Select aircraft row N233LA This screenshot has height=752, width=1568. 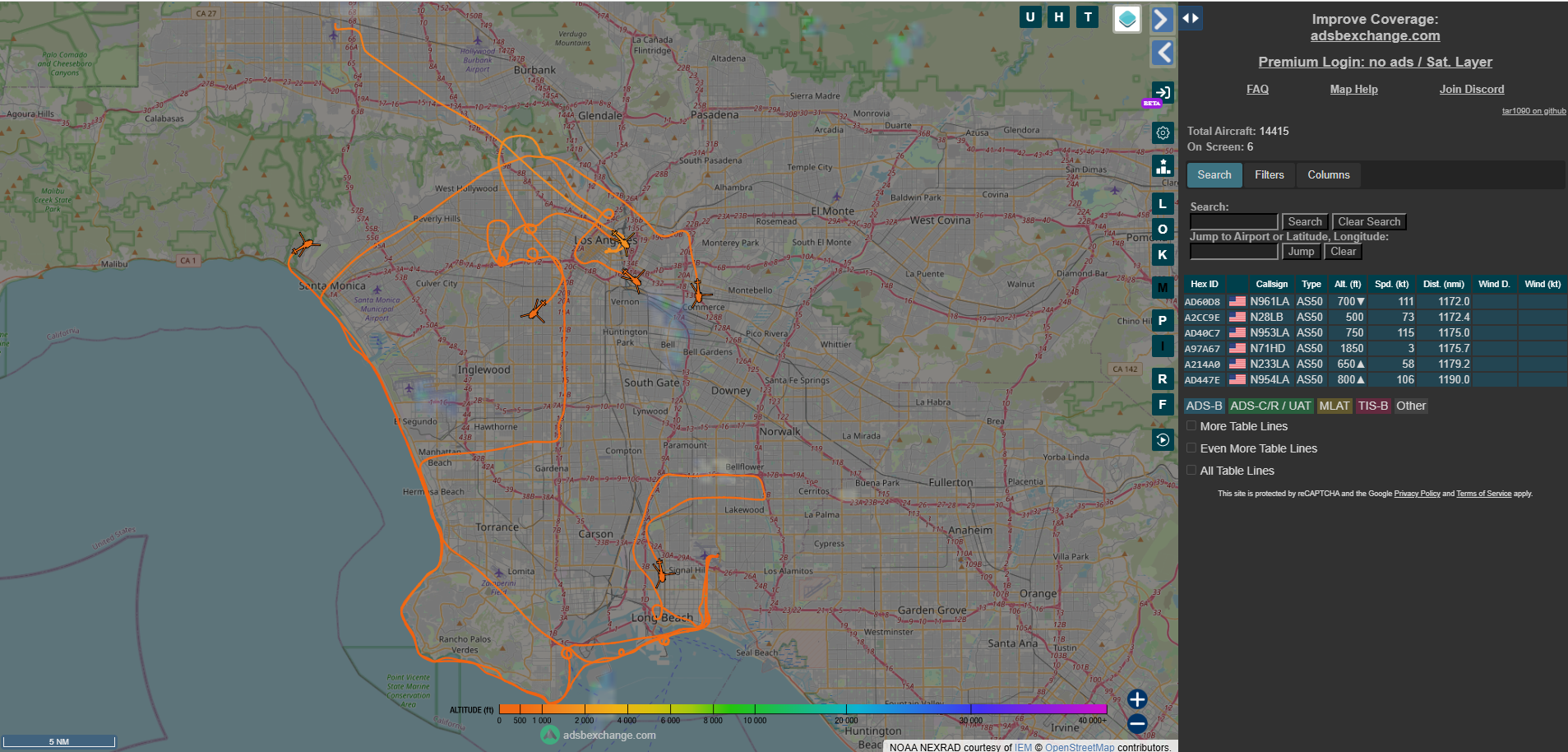tap(1375, 364)
